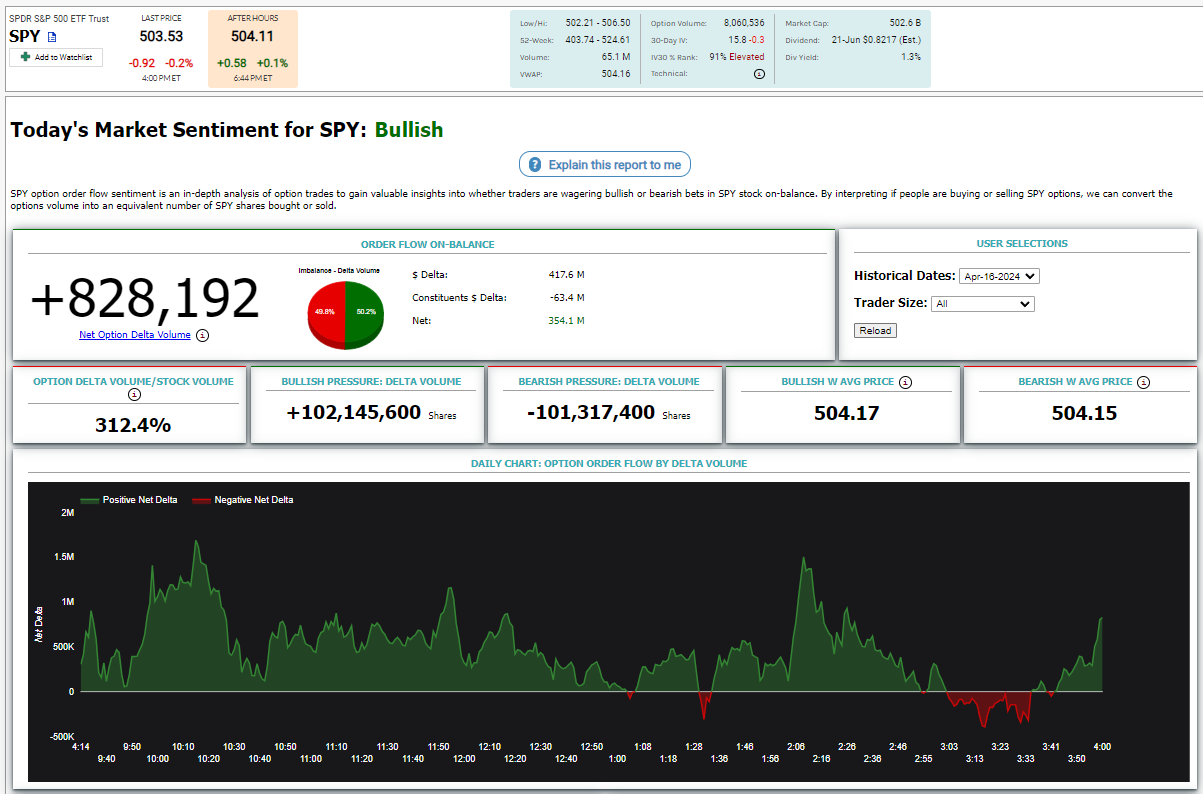Open the Net Option Delta Volume link

(135, 335)
